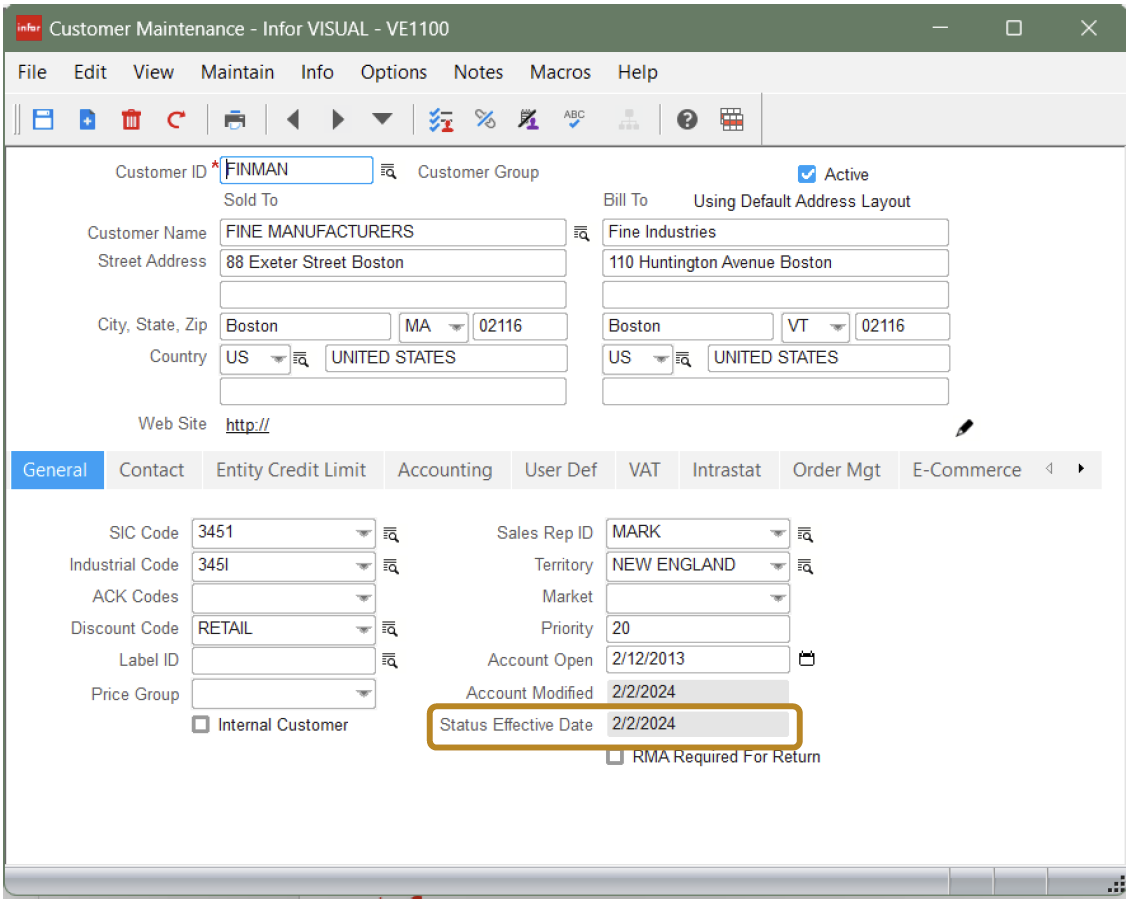1130x902 pixels.
Task: Open the Notes menu
Action: coord(479,72)
